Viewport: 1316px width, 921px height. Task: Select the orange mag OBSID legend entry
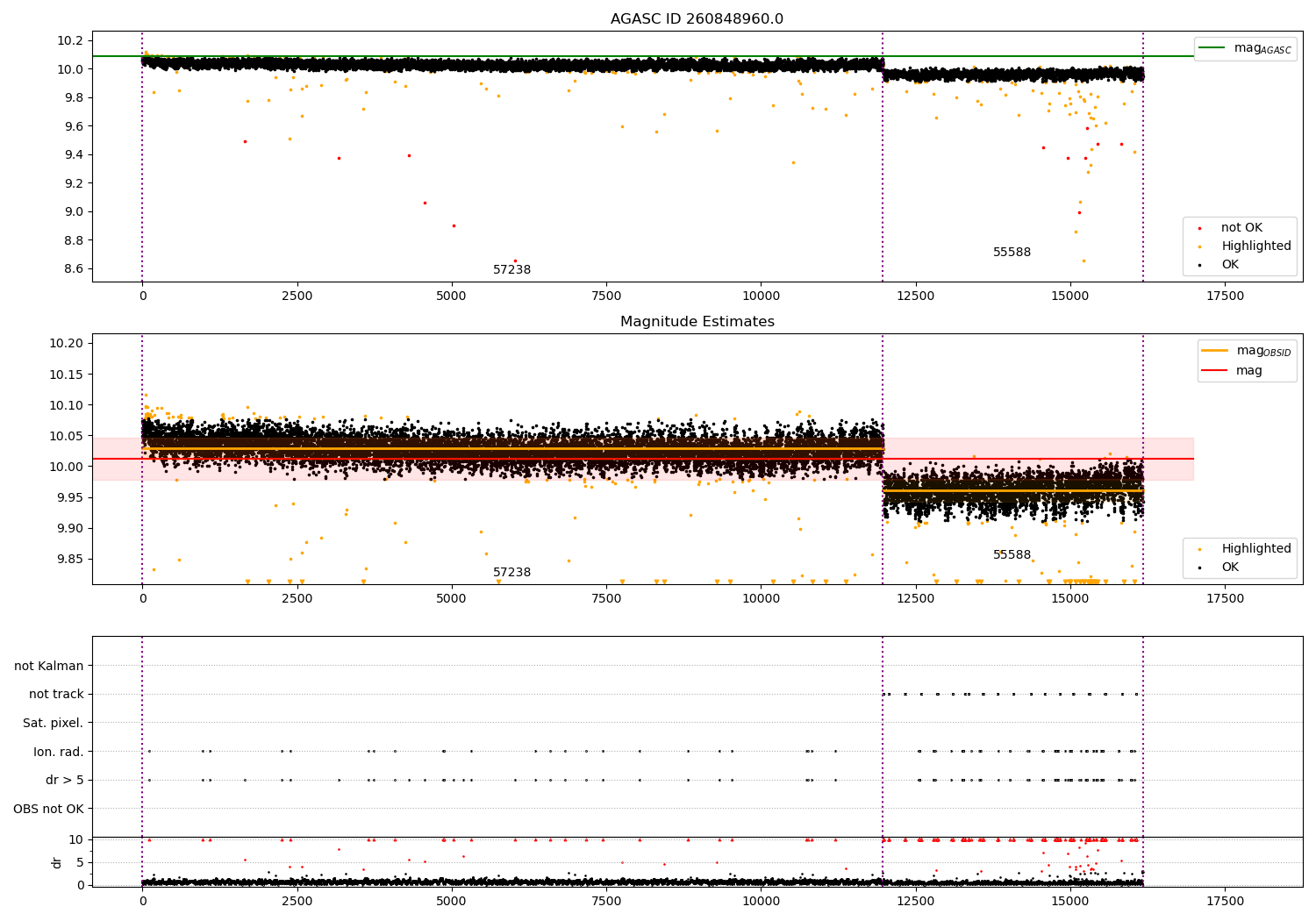(x=1247, y=351)
